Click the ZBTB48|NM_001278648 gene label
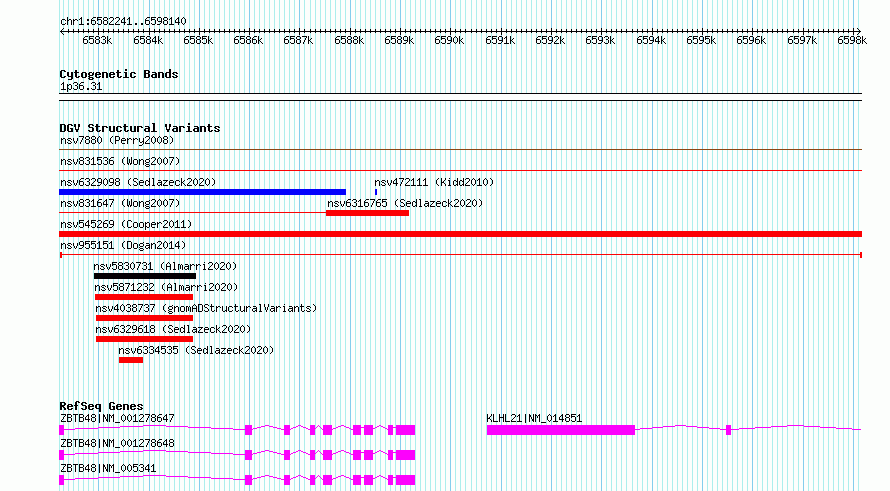The height and width of the screenshot is (491, 890). [x=117, y=443]
